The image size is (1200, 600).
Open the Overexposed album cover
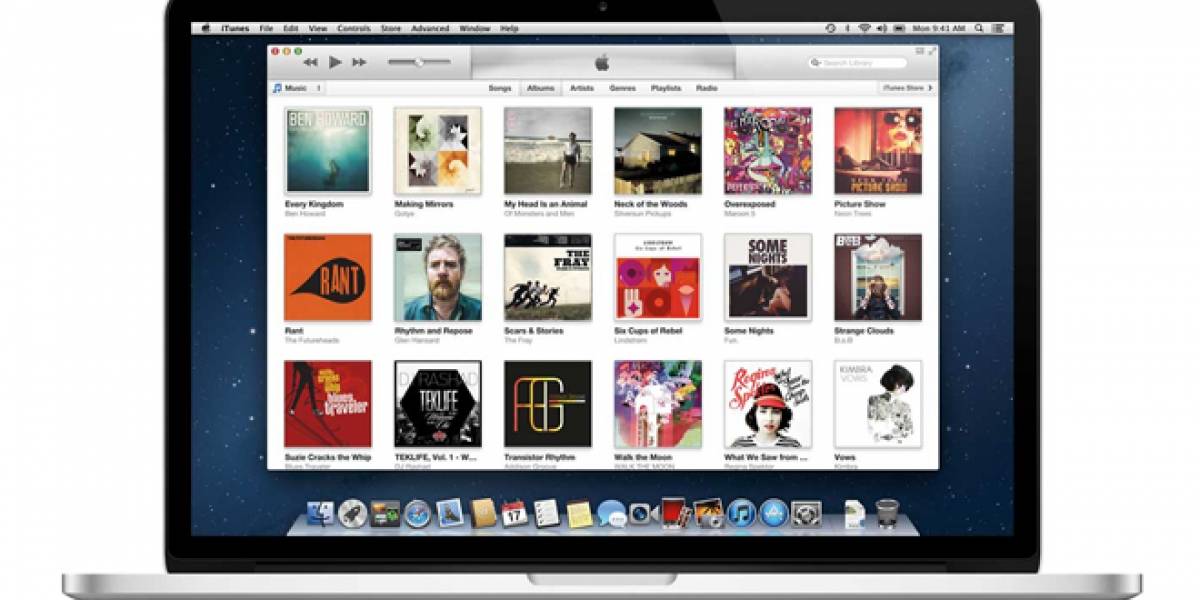coord(768,150)
